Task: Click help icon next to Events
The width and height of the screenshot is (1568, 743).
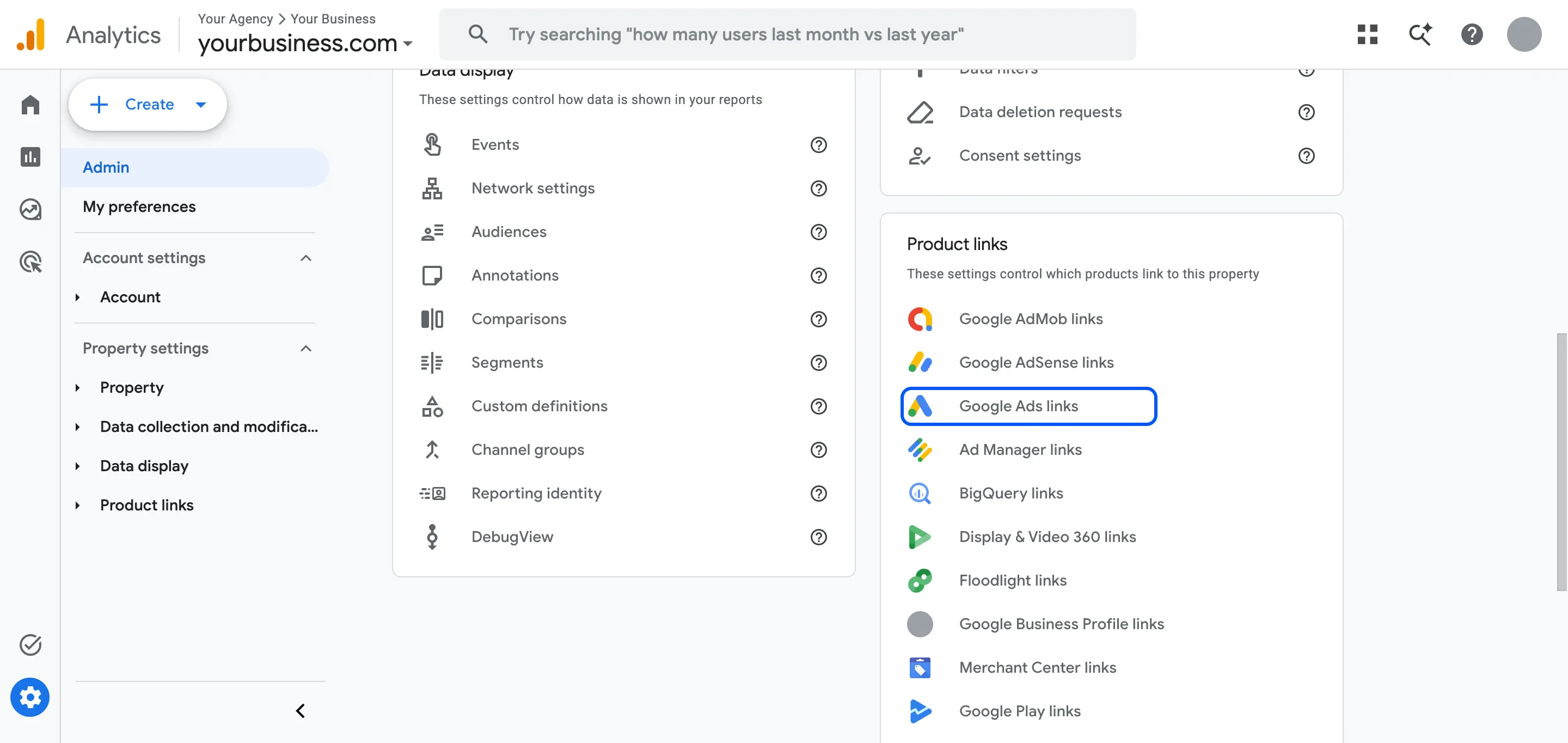Action: coord(818,144)
